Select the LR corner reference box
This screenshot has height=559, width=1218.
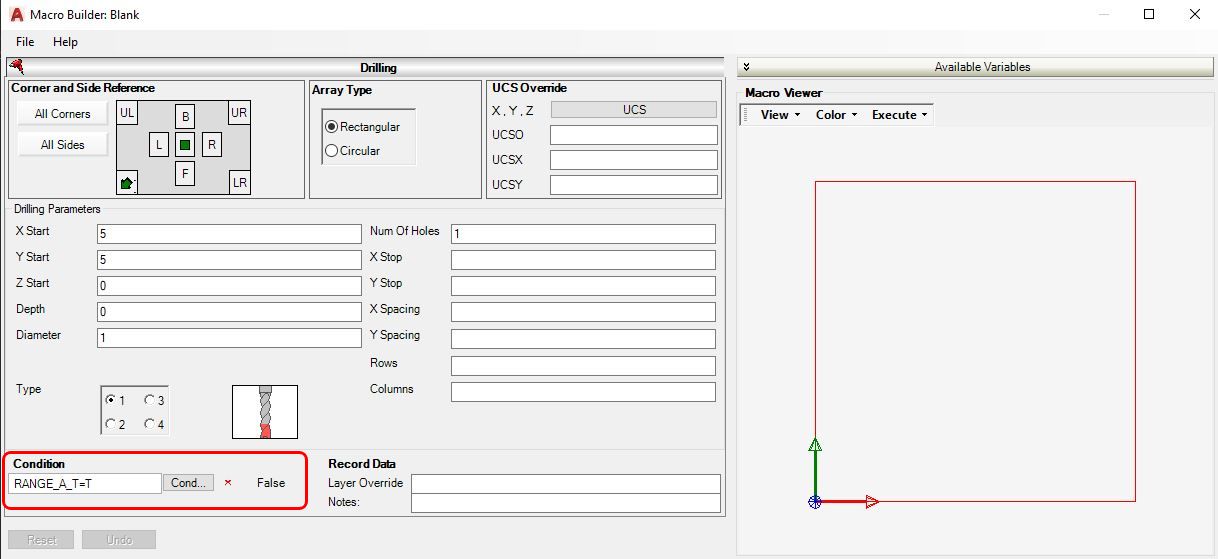pos(239,183)
